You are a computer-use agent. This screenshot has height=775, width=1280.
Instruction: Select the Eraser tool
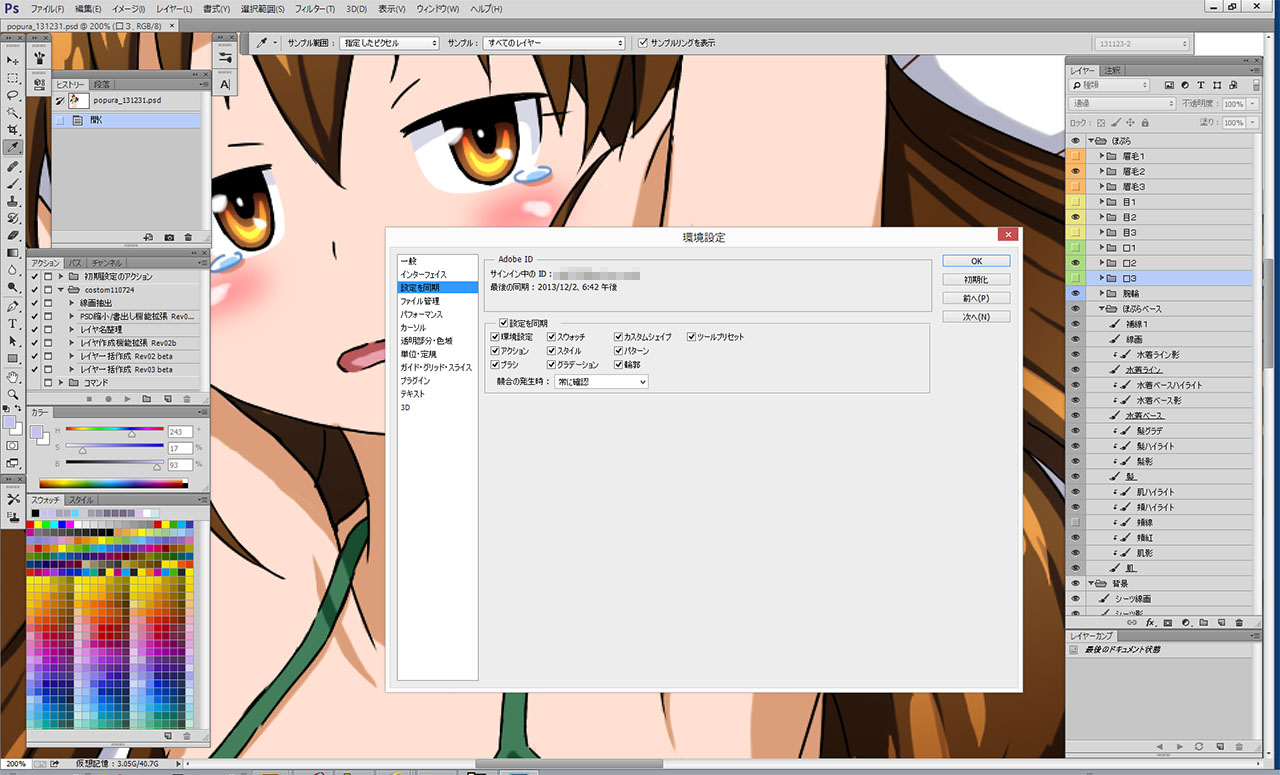click(13, 234)
